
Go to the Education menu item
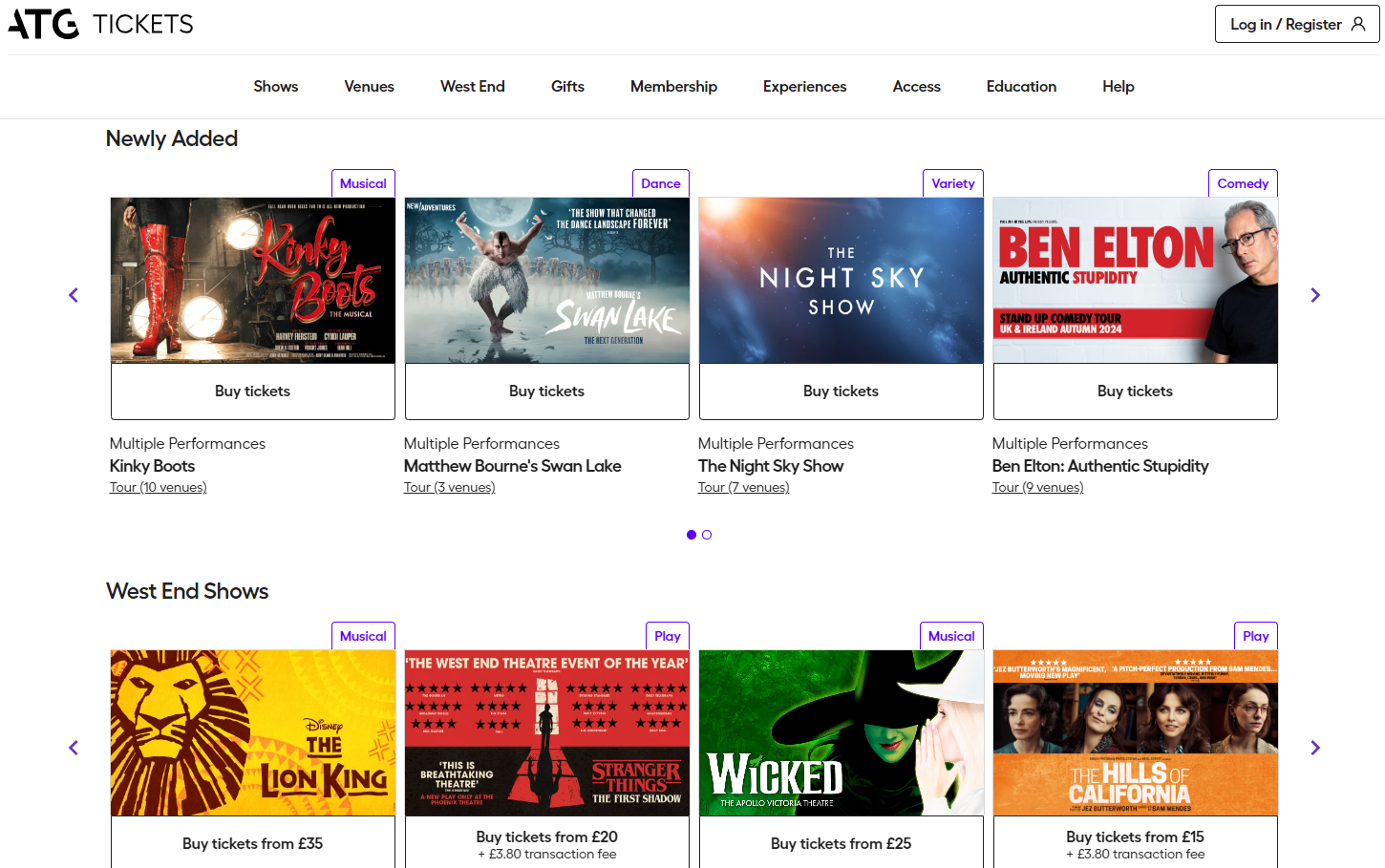1022,86
